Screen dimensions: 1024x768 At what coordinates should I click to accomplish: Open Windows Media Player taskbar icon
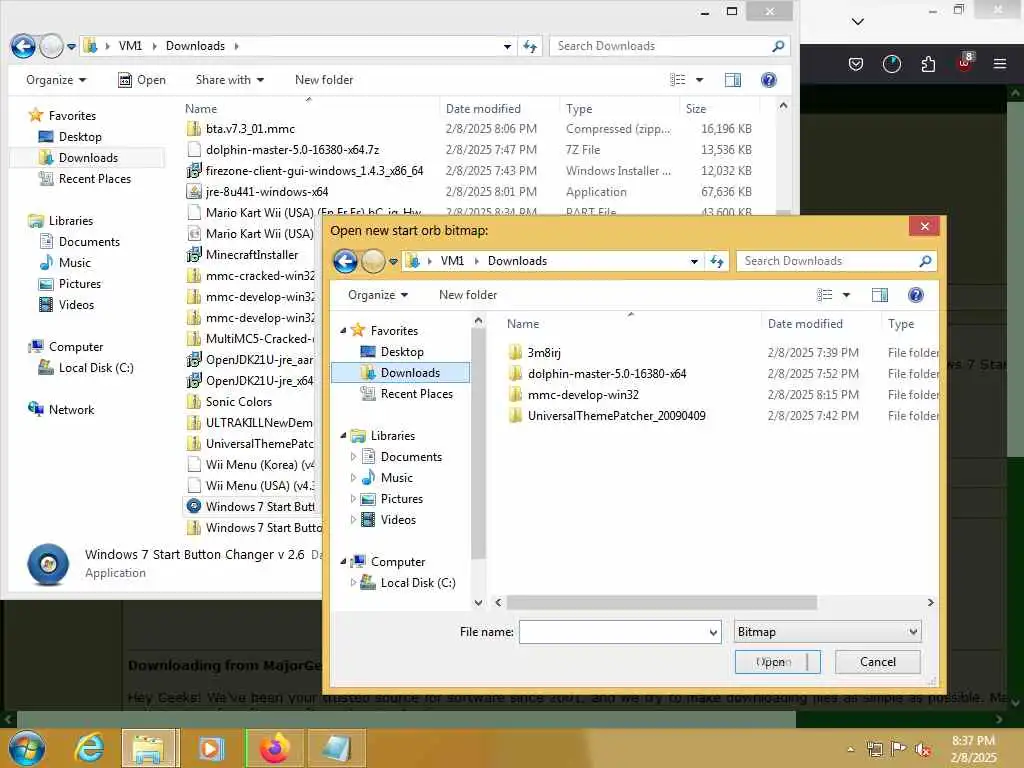(211, 748)
